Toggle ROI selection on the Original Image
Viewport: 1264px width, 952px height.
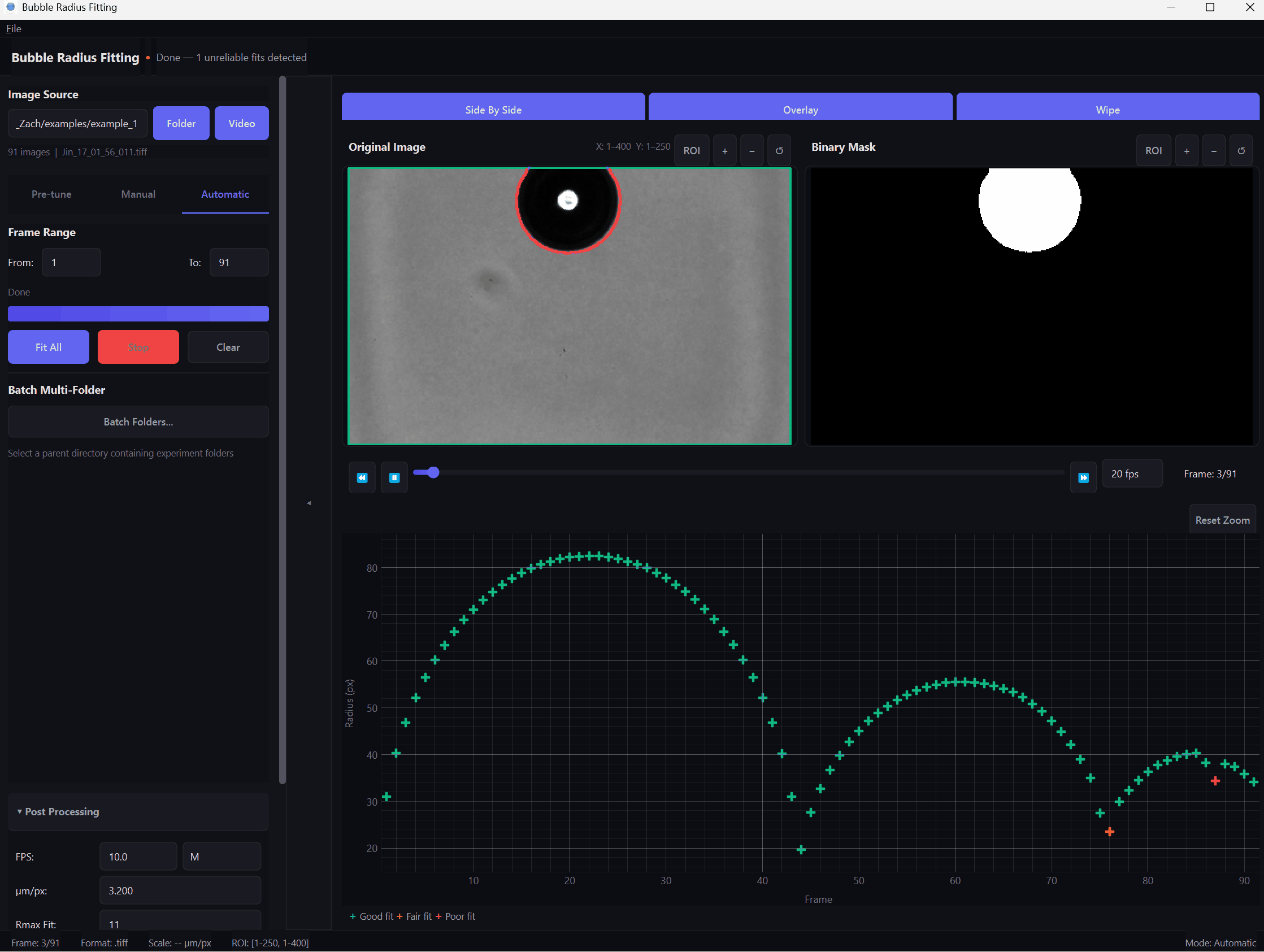692,150
